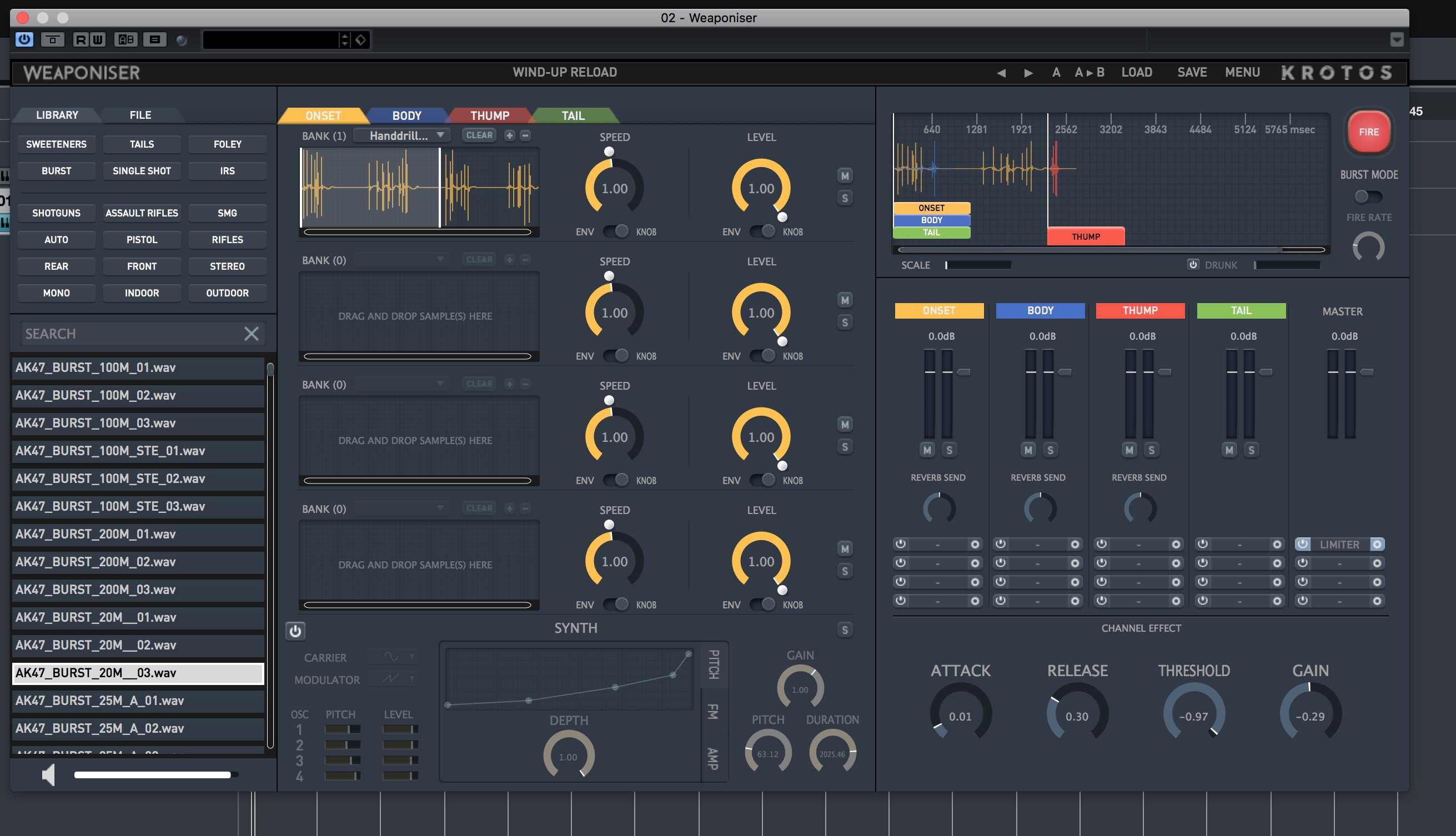Open the MENU item
1456x836 pixels.
pyautogui.click(x=1242, y=72)
